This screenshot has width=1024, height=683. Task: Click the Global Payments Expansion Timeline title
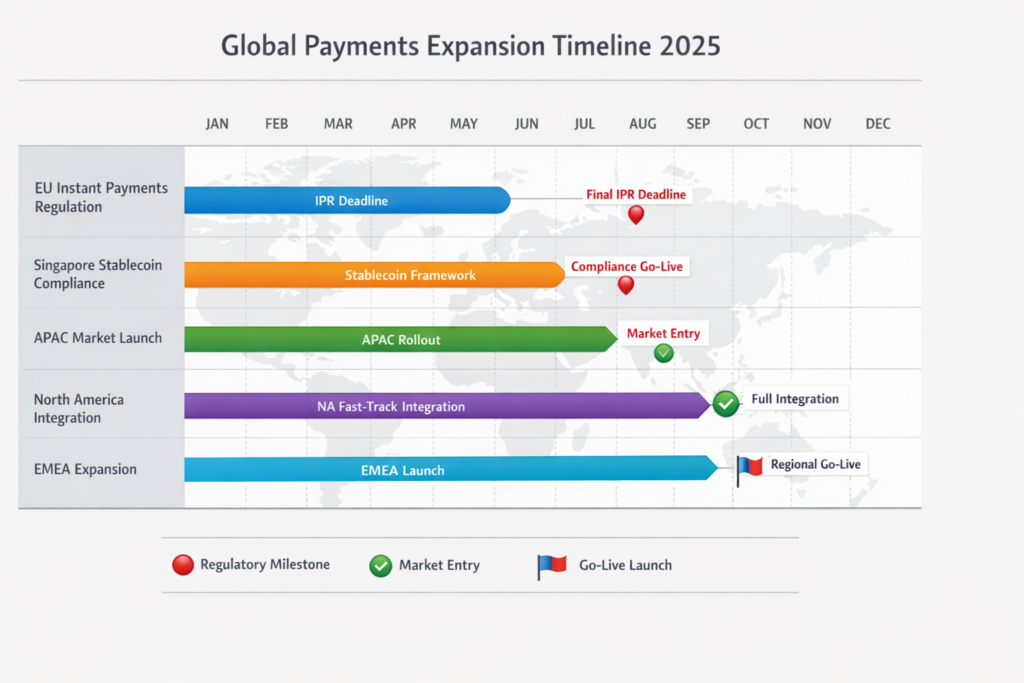point(470,46)
